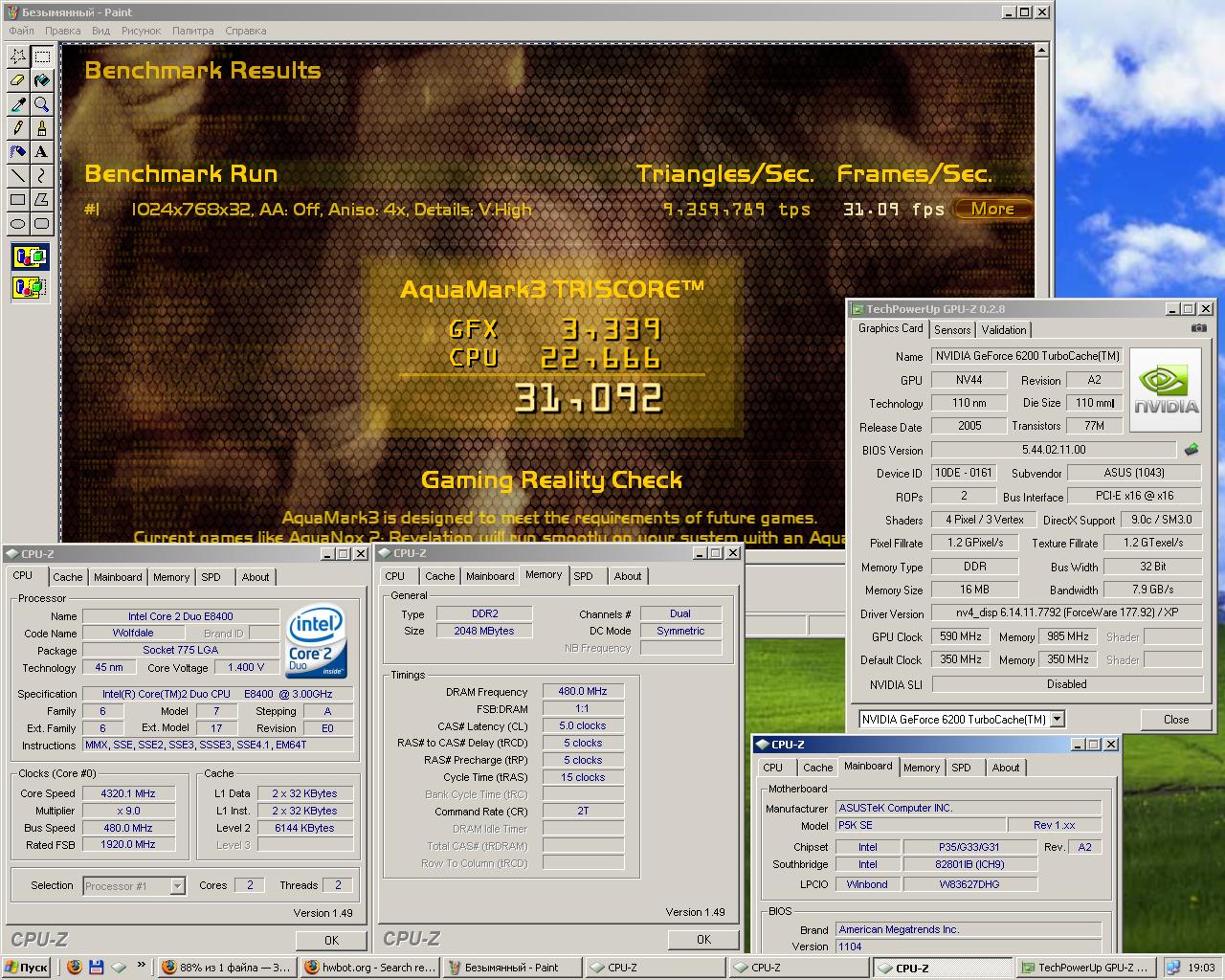The image size is (1225, 980).
Task: Launch Firefox from the quick launch bar
Action: 75,968
